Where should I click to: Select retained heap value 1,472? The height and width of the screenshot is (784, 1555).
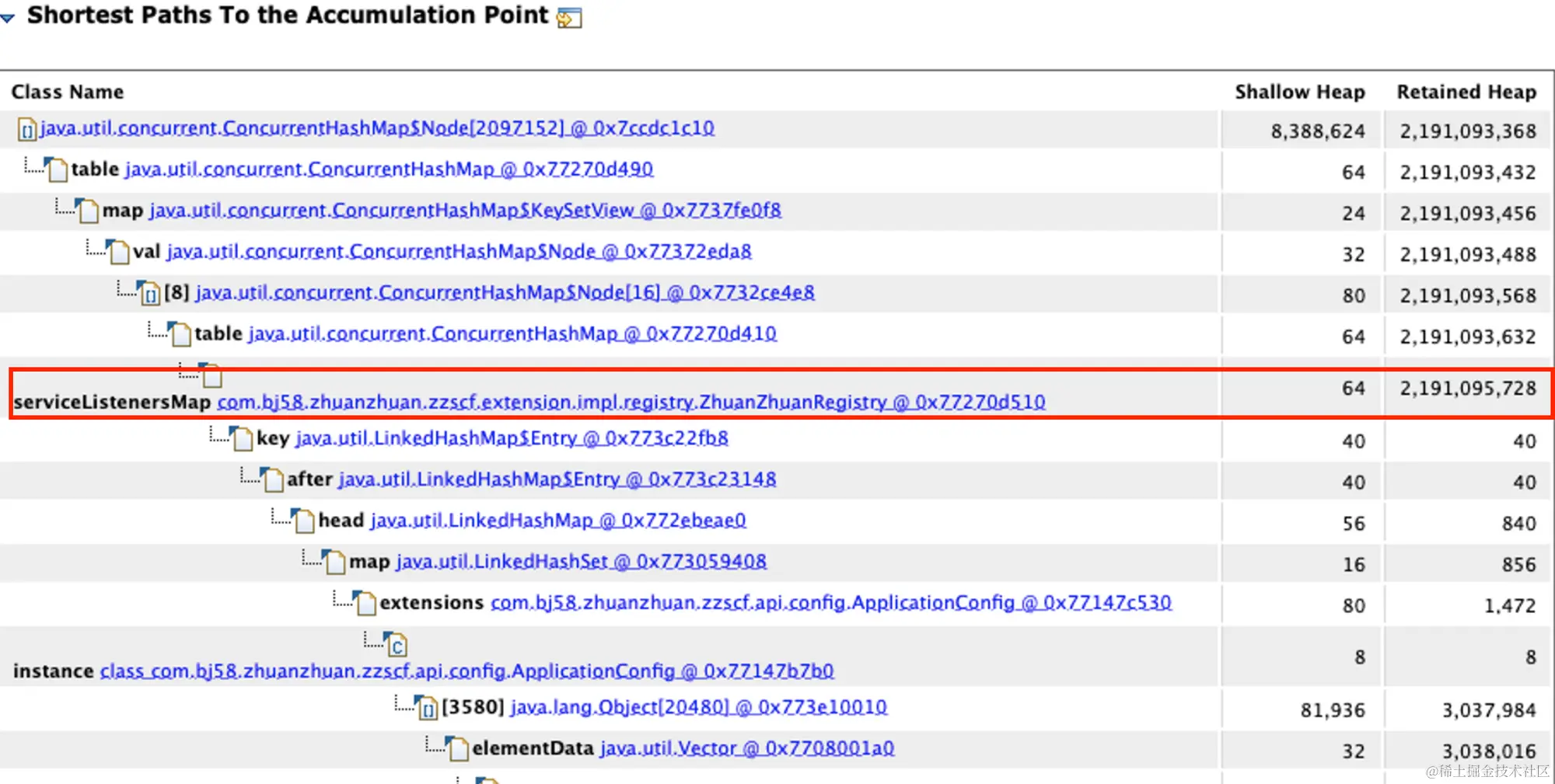[1510, 606]
